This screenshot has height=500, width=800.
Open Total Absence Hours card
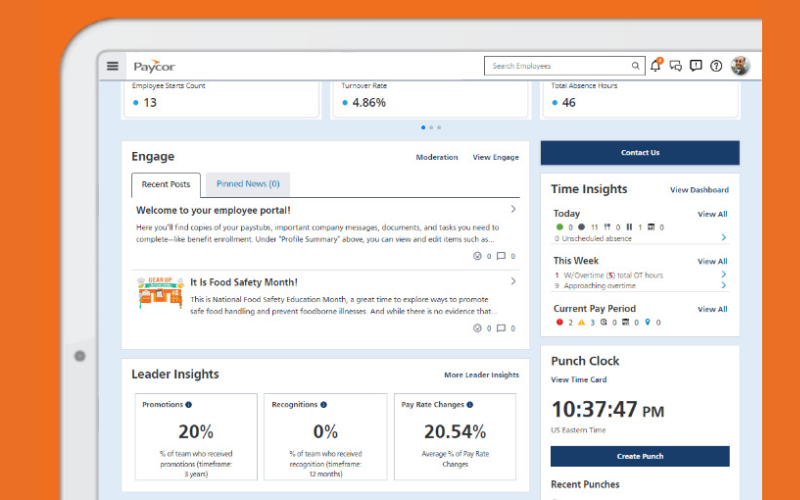point(640,99)
